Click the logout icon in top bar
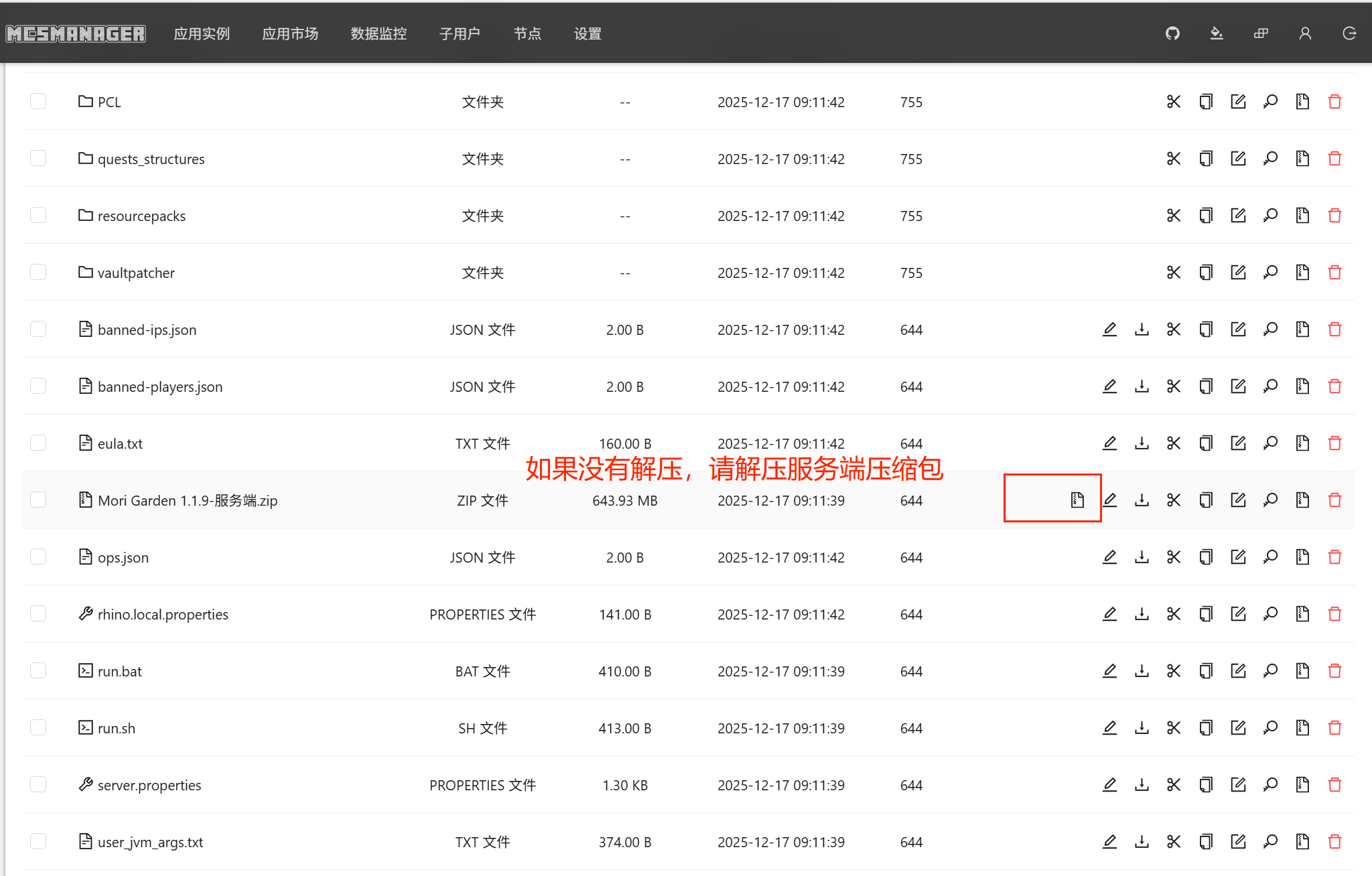 [1349, 33]
